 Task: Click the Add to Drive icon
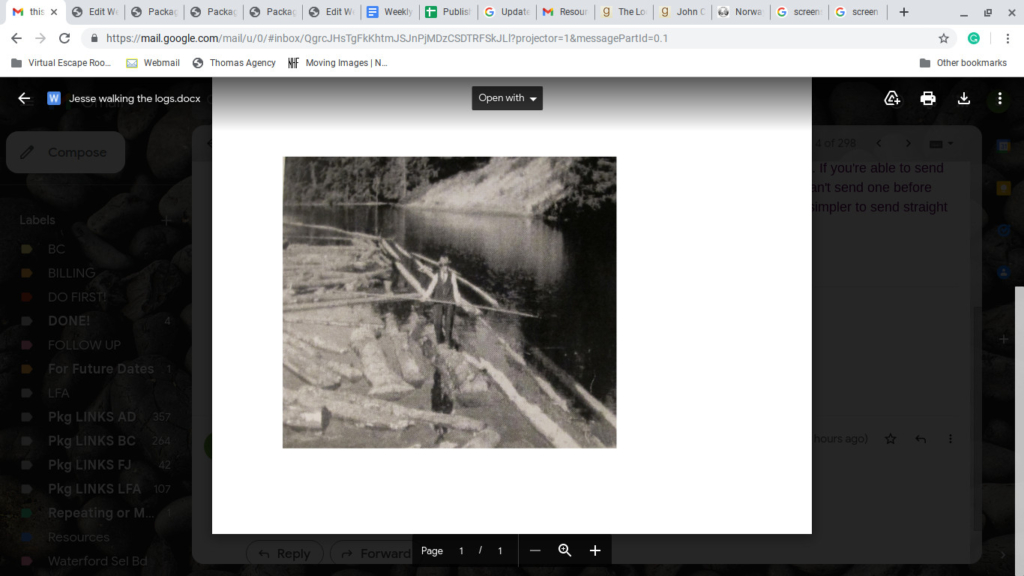(x=892, y=98)
